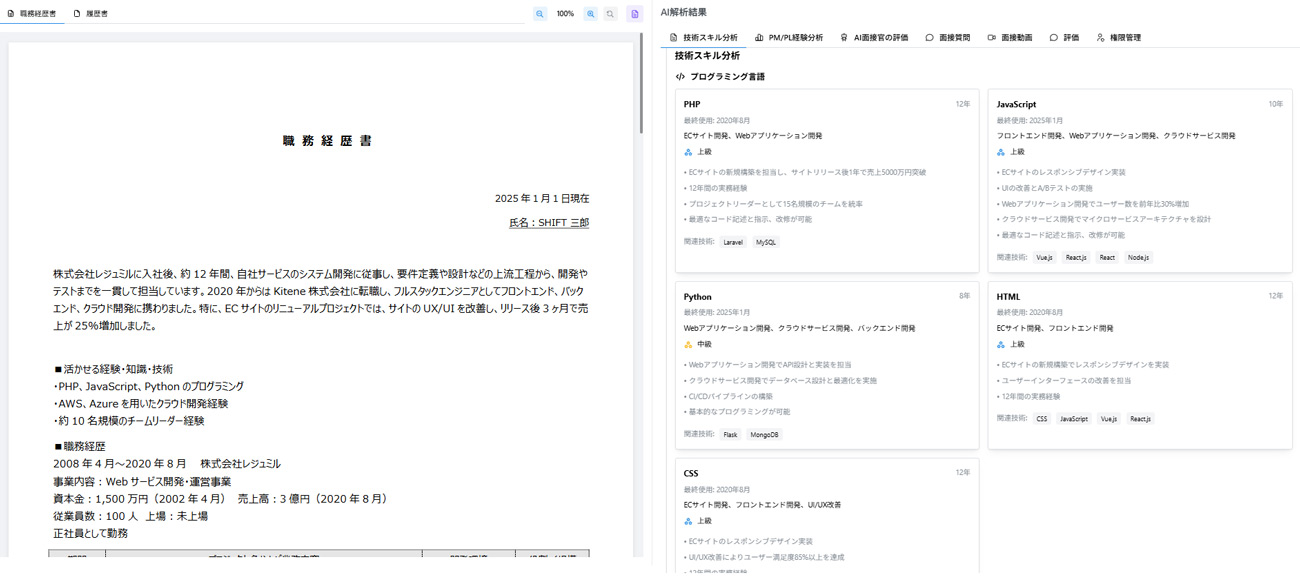1300x583 pixels.
Task: Click the ■活かせる経験・知識・技術 heading
Action: 113,369
